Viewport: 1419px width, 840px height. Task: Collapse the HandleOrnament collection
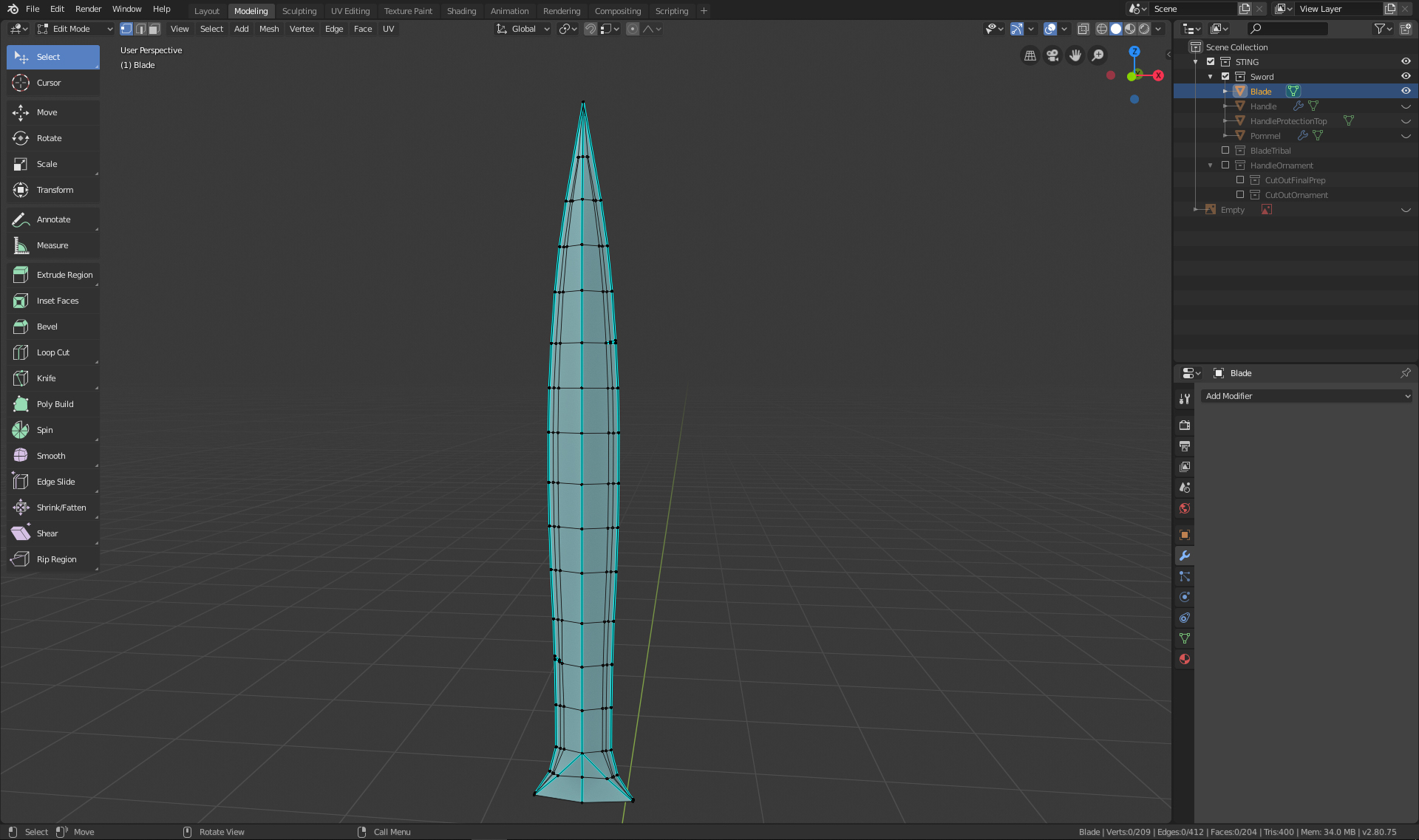(1210, 165)
